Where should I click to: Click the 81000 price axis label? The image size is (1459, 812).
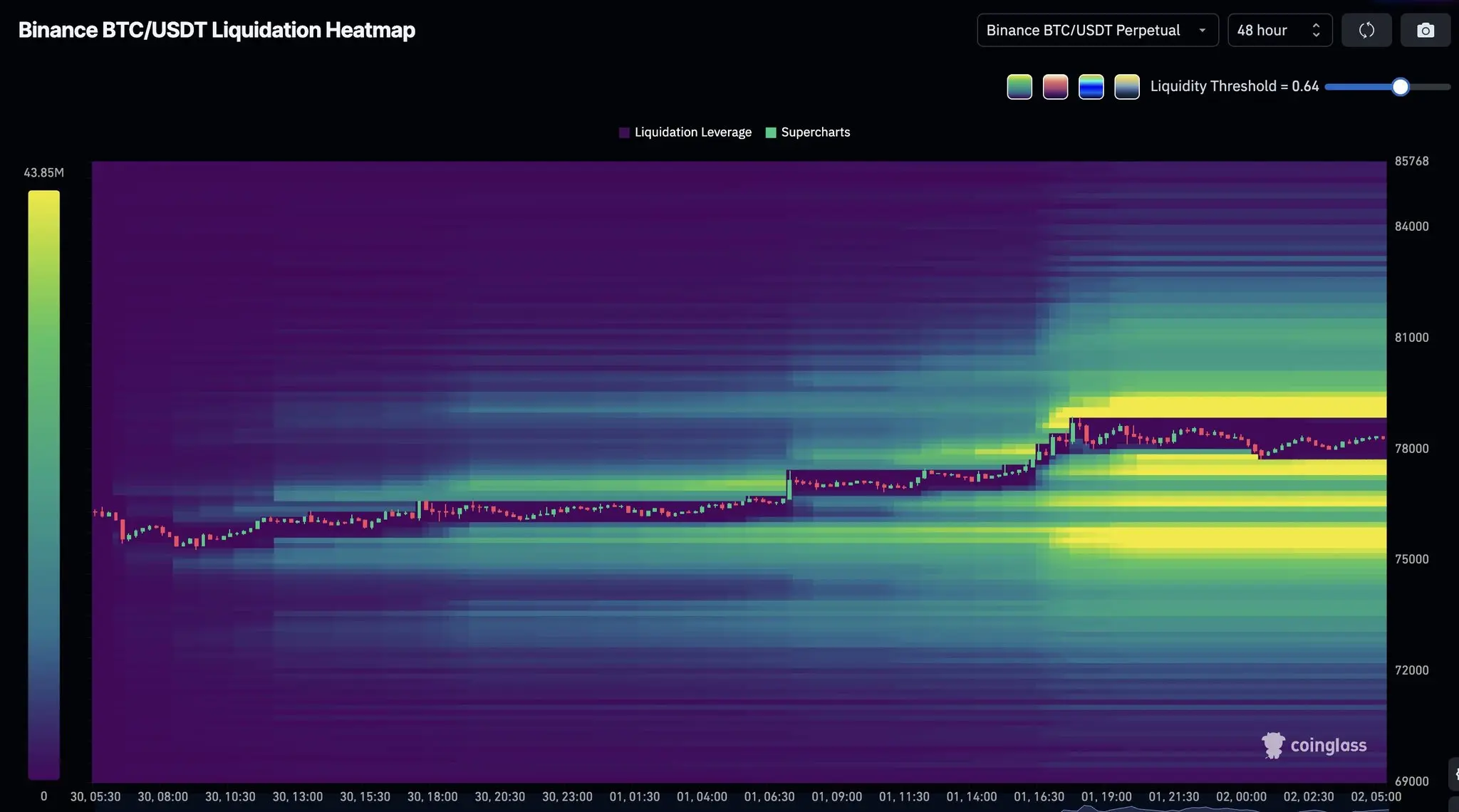1411,338
